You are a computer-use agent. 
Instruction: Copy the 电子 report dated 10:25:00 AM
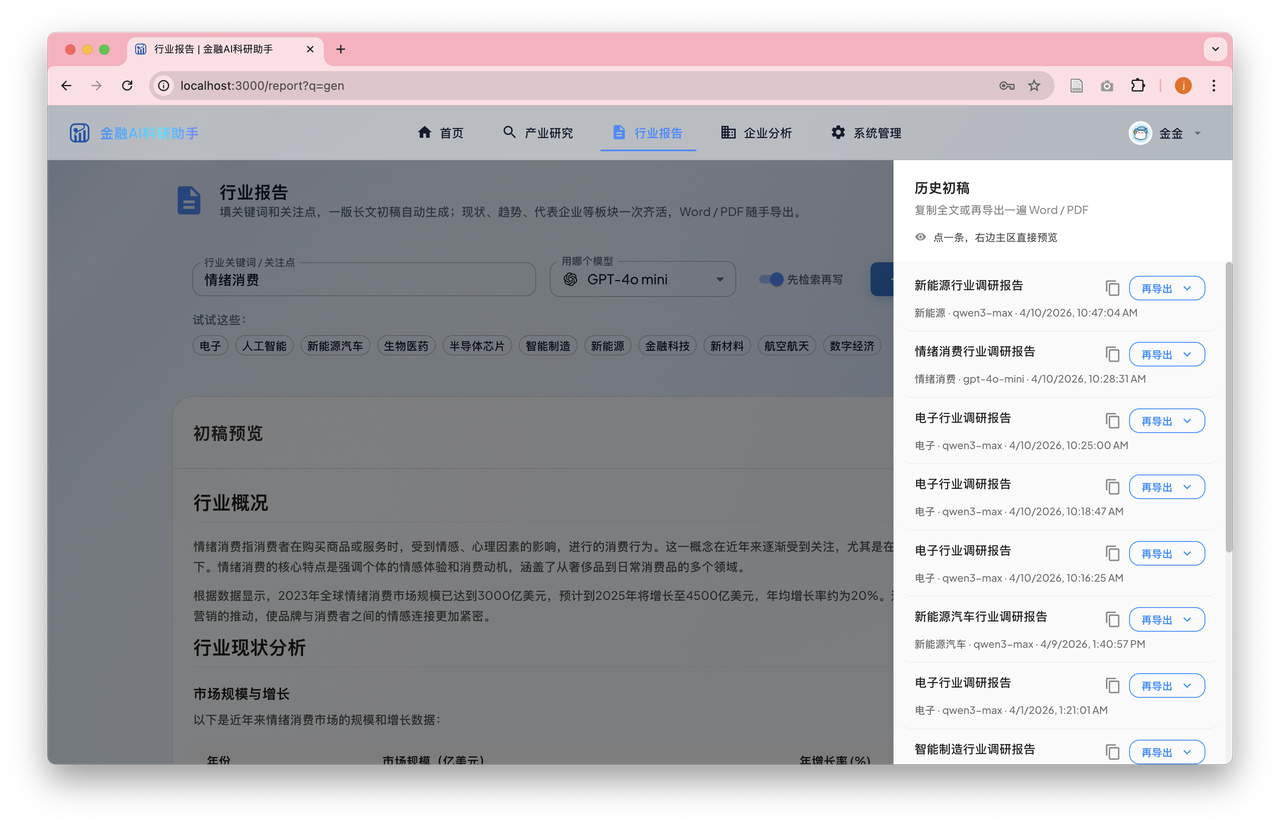1112,421
